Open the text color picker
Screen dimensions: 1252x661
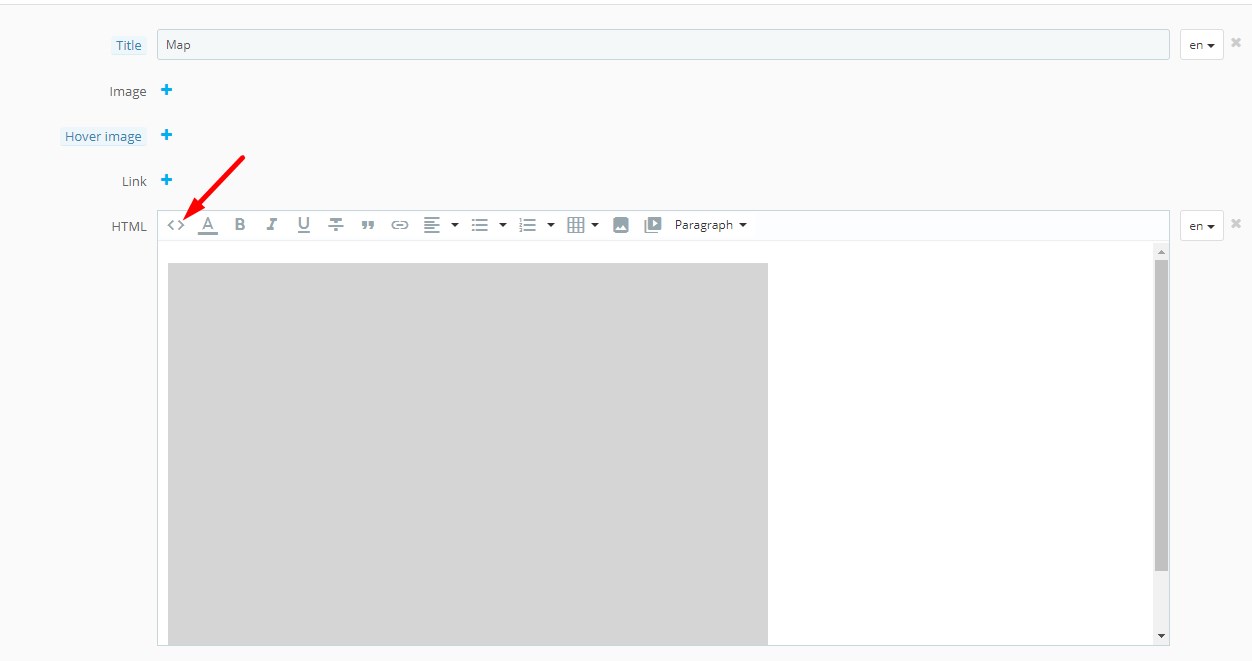coord(208,225)
